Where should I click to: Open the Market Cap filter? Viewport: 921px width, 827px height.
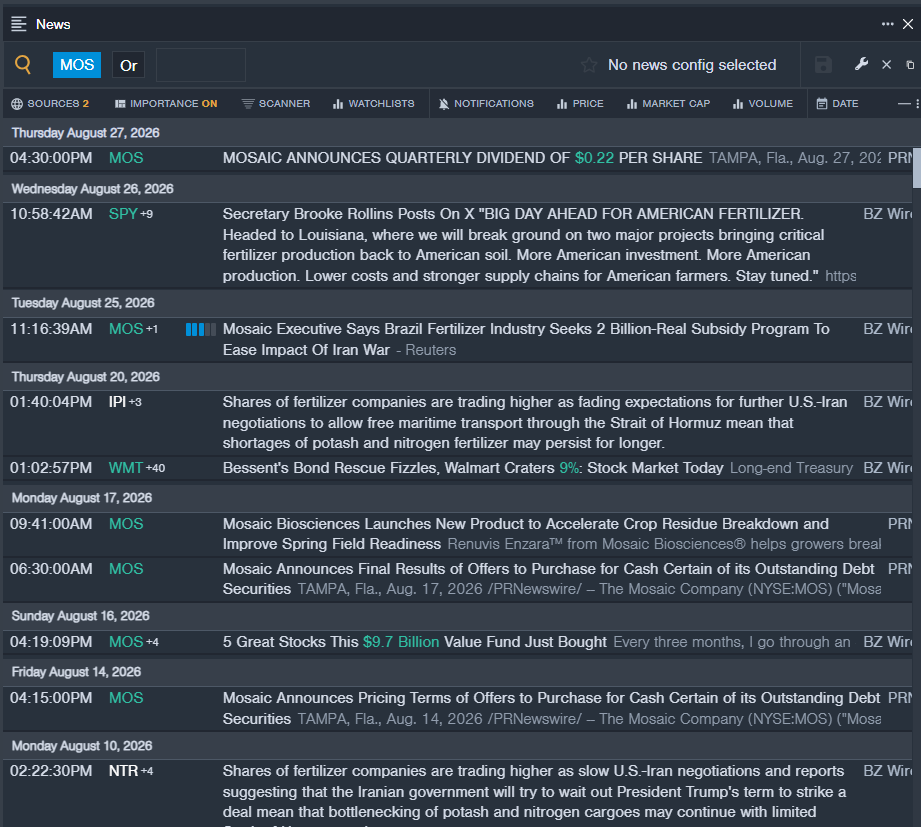click(x=668, y=103)
